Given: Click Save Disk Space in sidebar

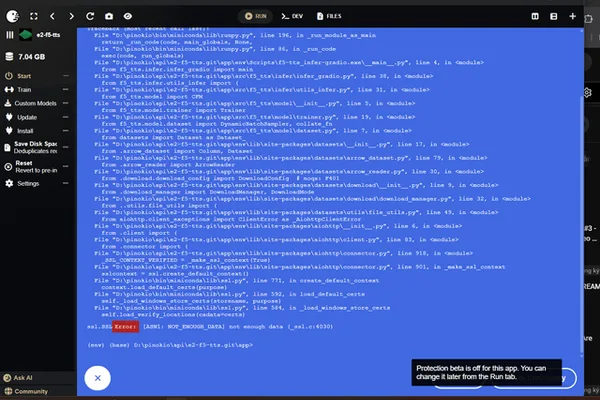Looking at the screenshot, I should (35, 147).
